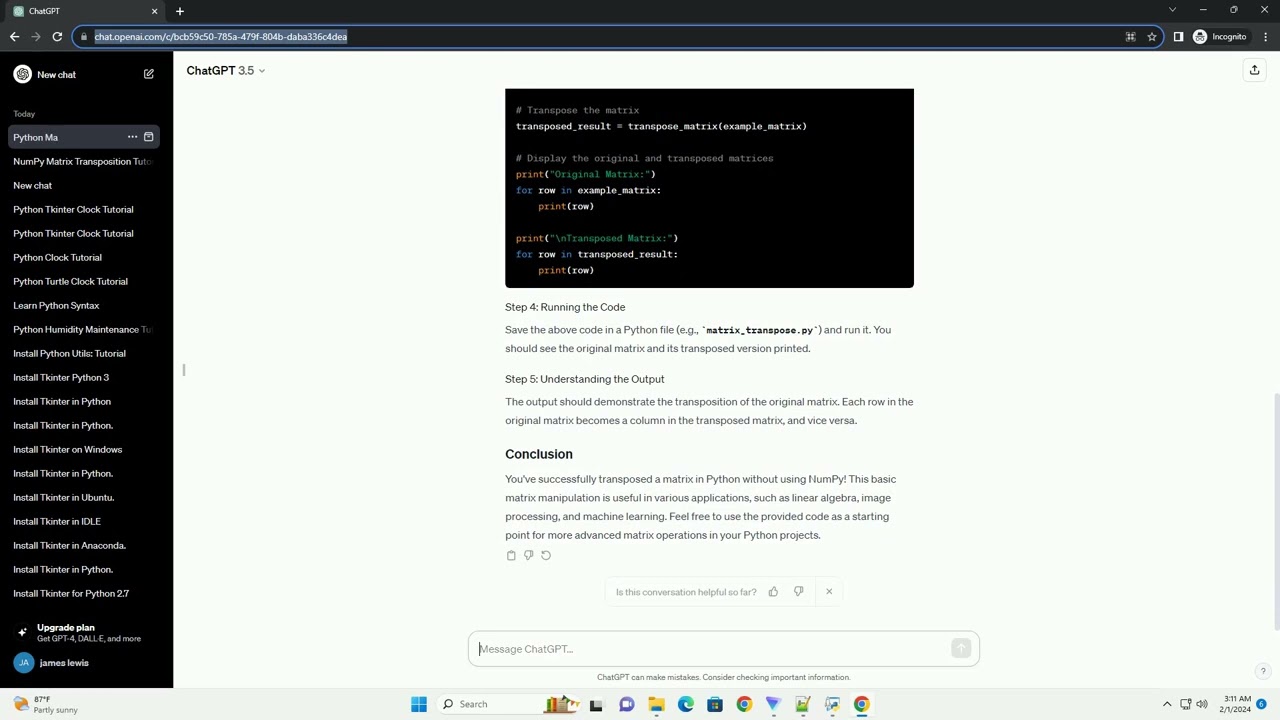Click the share chat icon top right
Screen dimensions: 1280x720
tap(1254, 70)
